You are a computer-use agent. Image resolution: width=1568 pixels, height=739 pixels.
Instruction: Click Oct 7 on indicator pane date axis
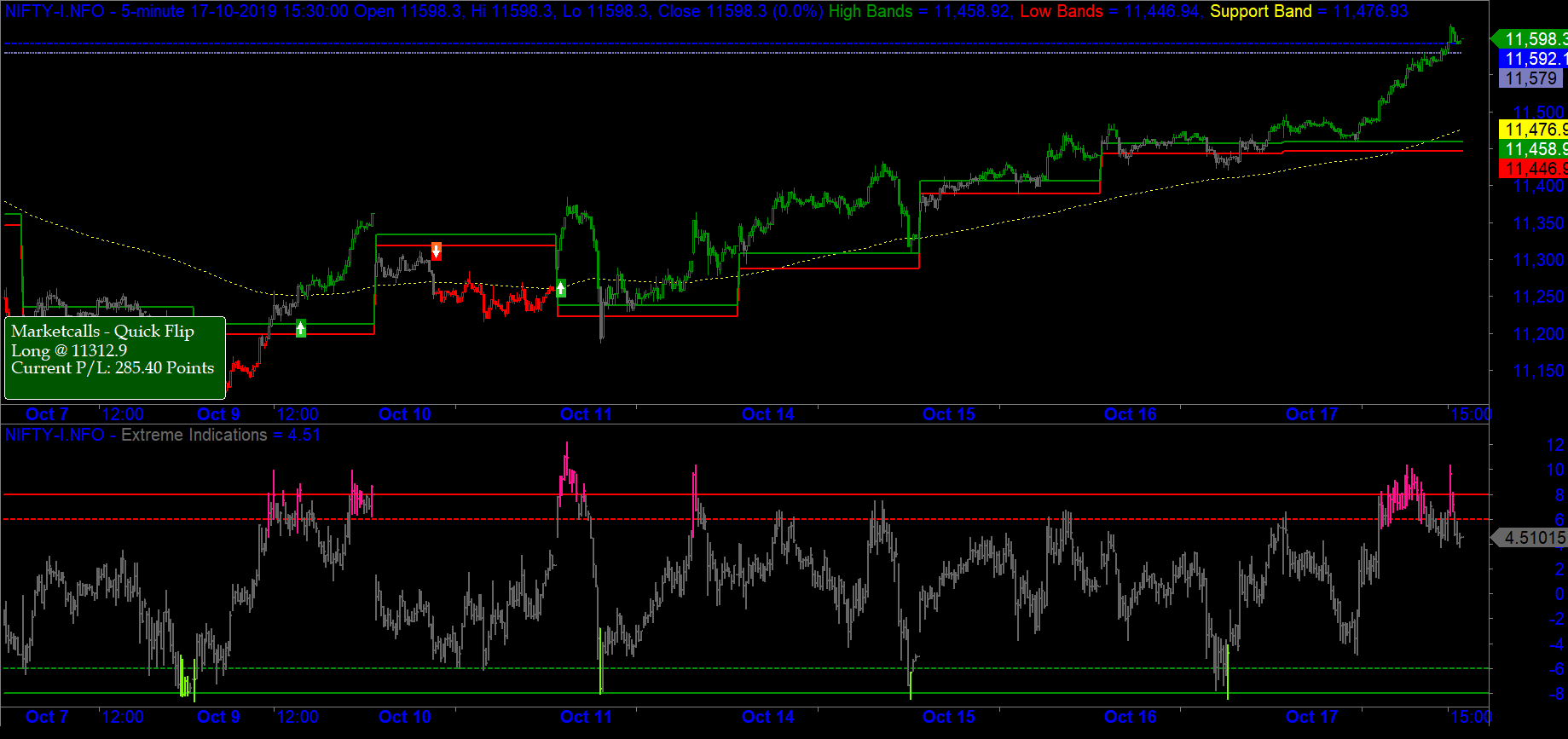[47, 717]
